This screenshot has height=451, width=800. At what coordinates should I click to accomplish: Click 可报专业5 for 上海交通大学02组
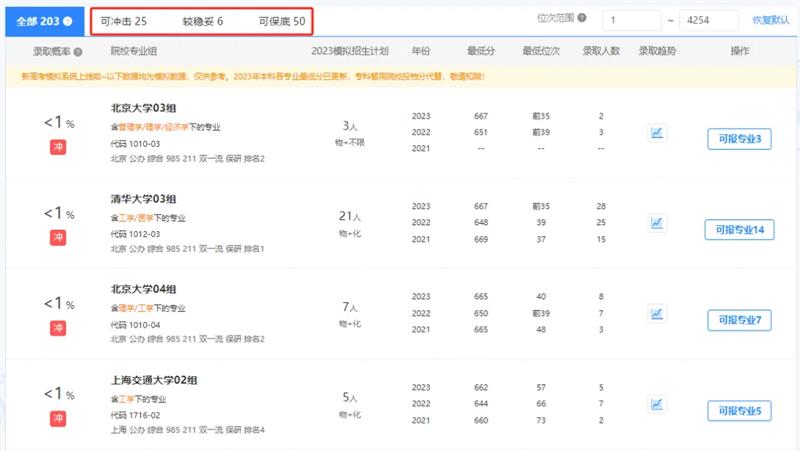click(739, 411)
